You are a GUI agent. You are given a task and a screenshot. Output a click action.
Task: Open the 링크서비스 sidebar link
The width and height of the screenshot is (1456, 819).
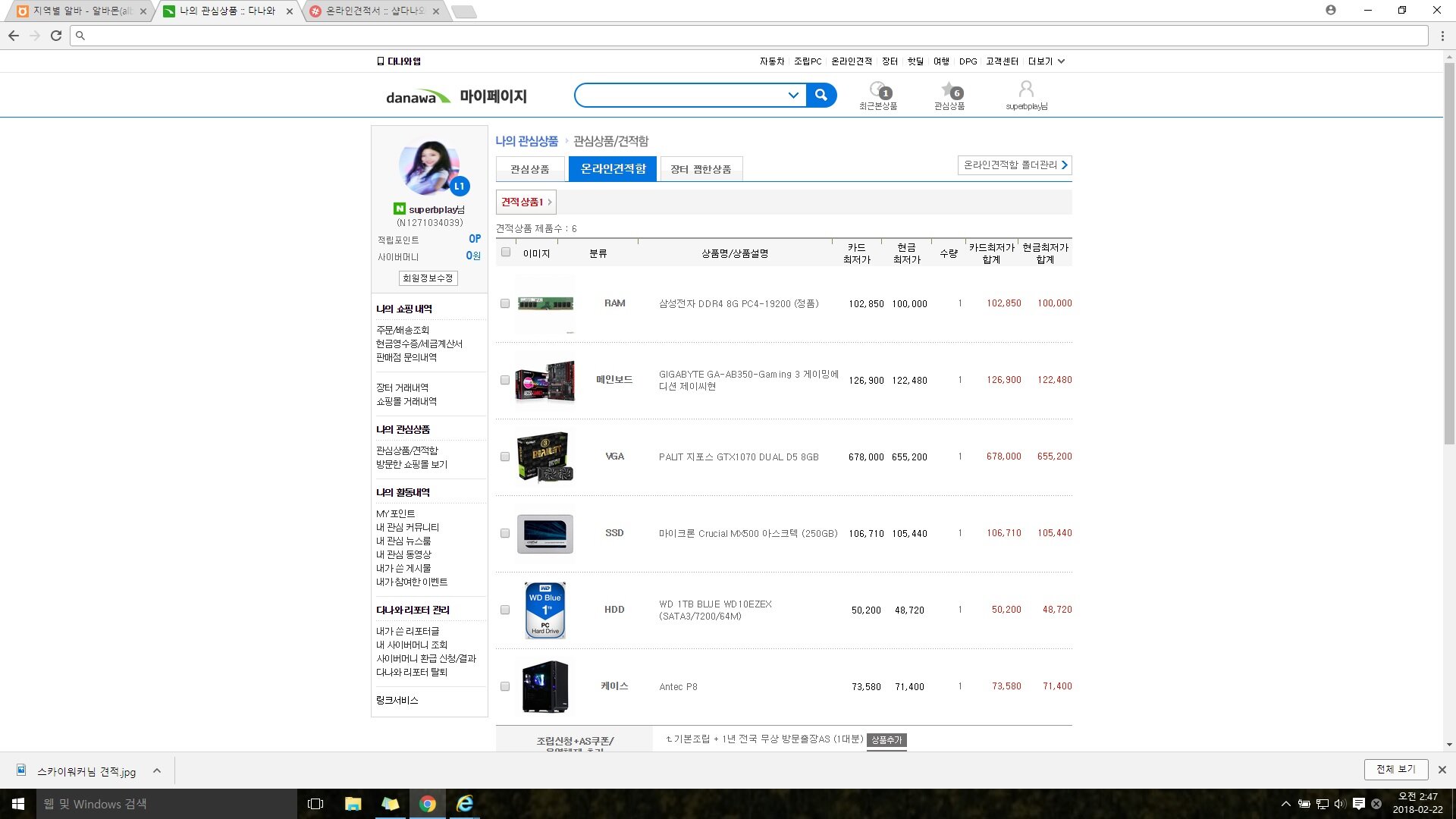397,700
